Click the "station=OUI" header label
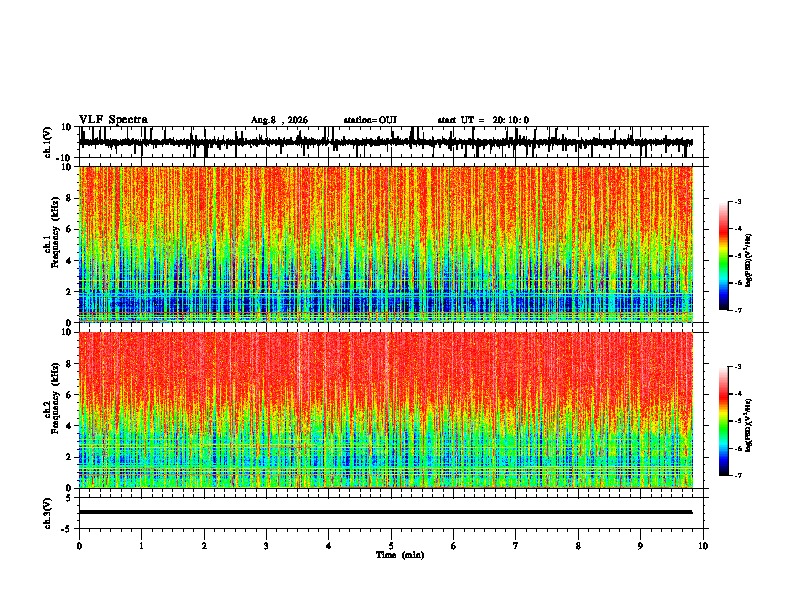Viewport: 792px width, 612px height. pos(370,120)
